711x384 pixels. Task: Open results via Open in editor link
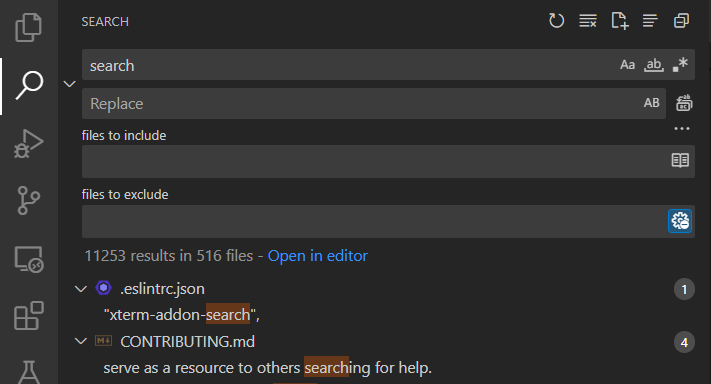coord(317,256)
